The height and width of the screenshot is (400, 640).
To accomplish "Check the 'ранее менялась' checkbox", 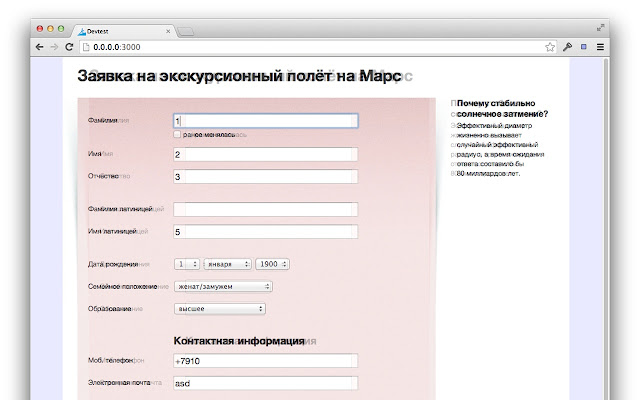I will coord(177,134).
